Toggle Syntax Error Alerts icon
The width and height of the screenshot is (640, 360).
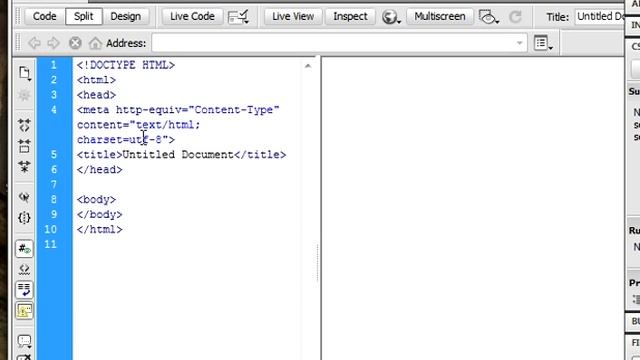pos(24,311)
